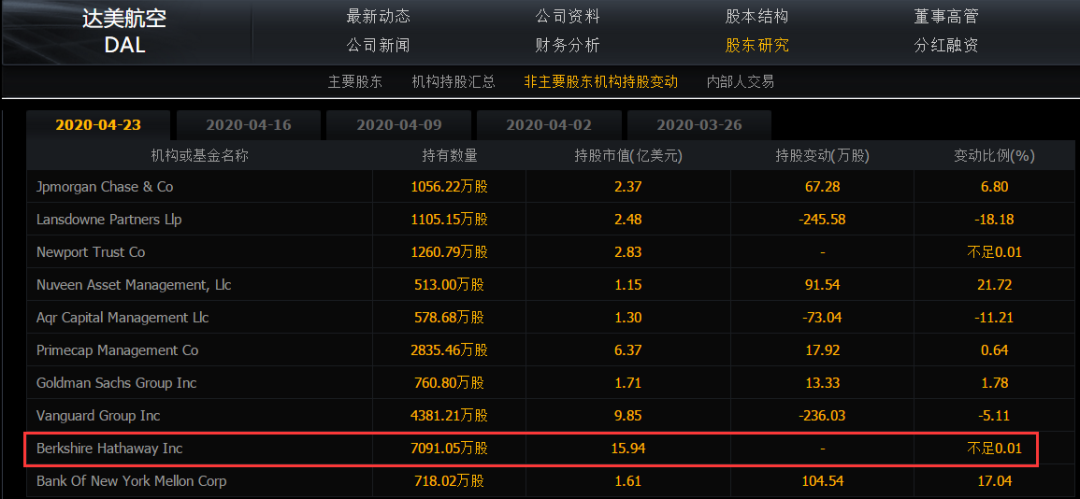Click the -11.21 change ratio cell
The width and height of the screenshot is (1080, 499).
pyautogui.click(x=994, y=318)
